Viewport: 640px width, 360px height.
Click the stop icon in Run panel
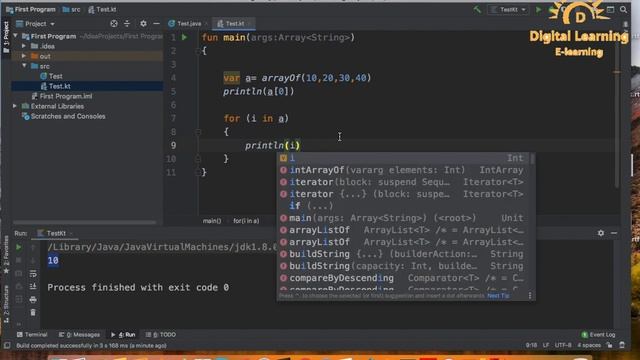tap(18, 260)
